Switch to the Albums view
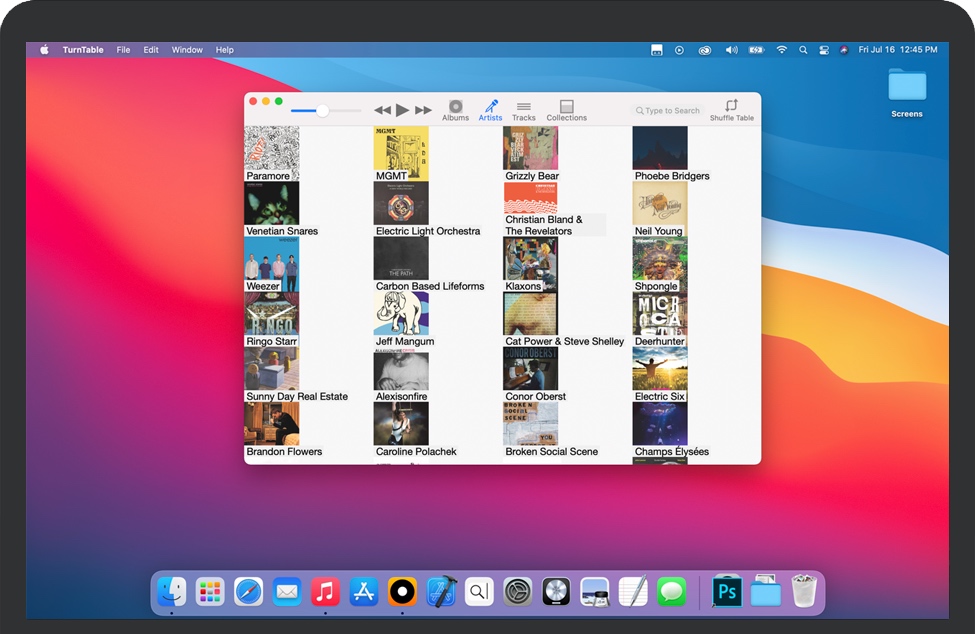Screen dimensions: 975x634 pos(455,110)
